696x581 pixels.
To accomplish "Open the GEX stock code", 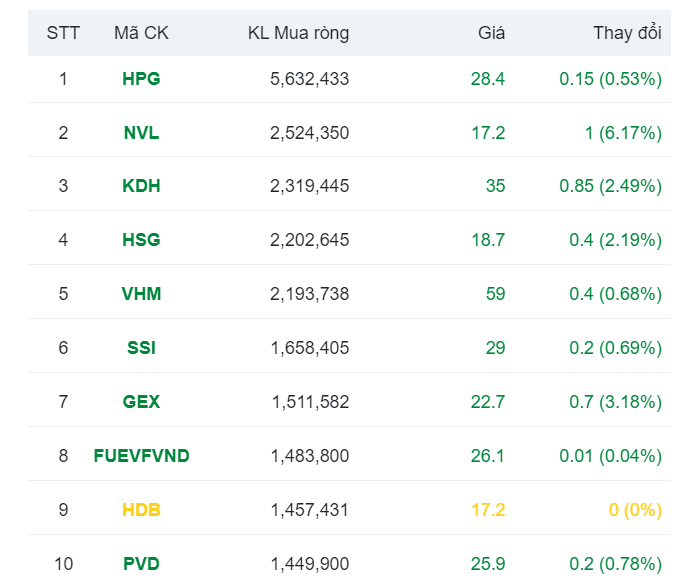I will coord(141,402).
